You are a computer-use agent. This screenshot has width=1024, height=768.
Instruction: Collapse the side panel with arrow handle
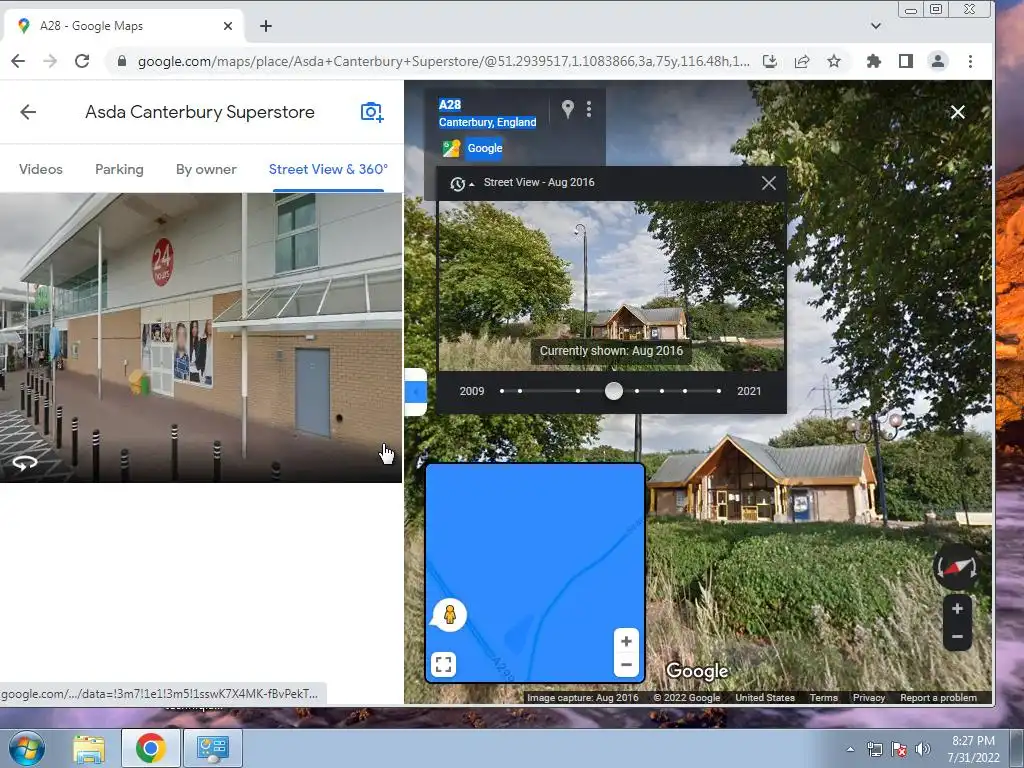416,392
